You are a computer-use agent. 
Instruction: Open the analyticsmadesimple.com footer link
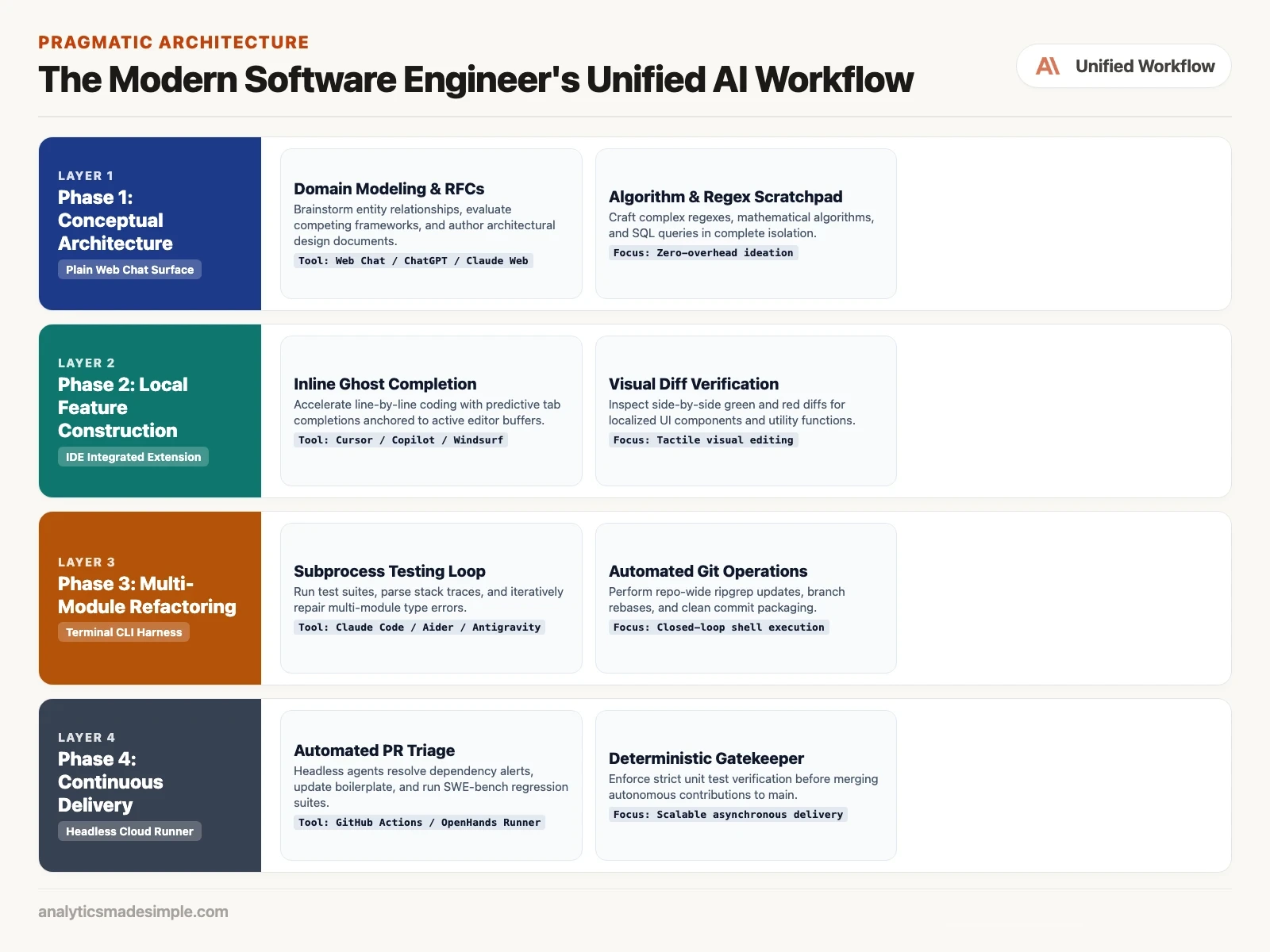133,912
